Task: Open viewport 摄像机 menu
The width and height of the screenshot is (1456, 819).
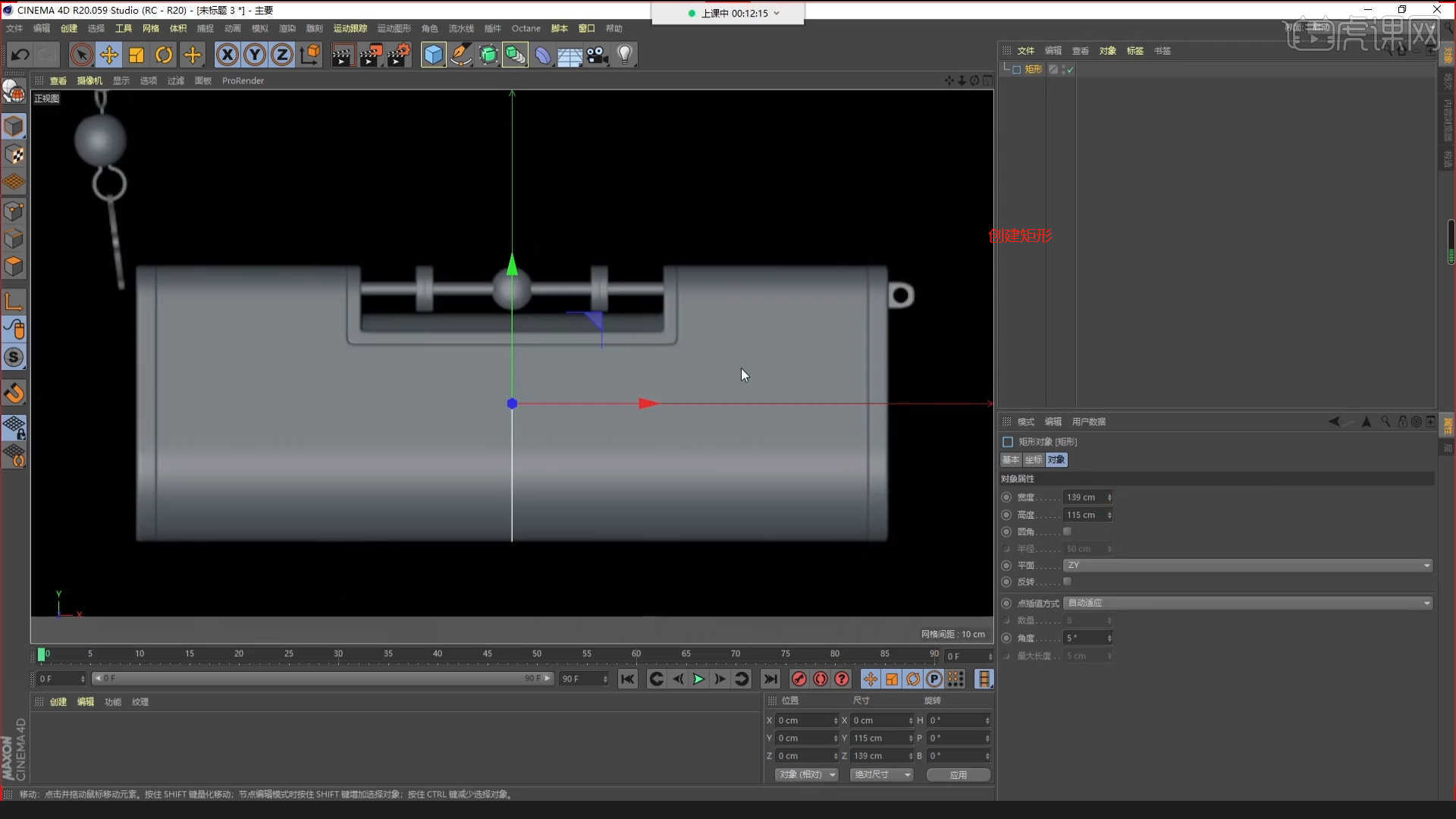Action: click(x=89, y=80)
